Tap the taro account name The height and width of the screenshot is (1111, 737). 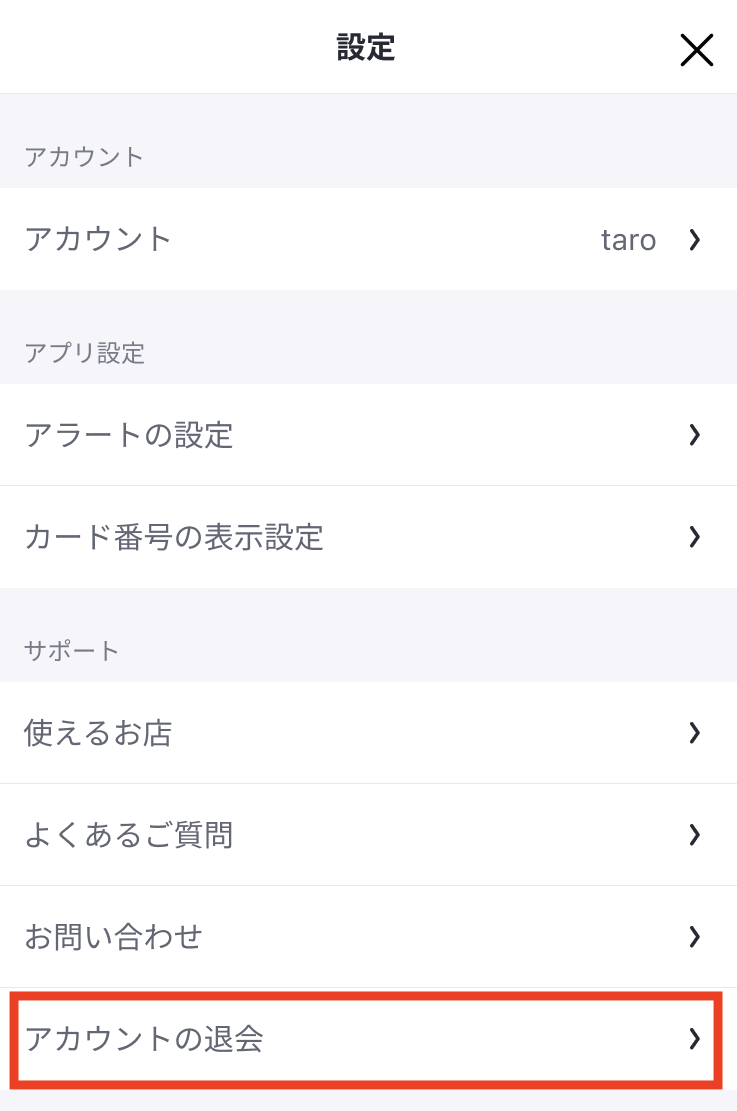coord(629,240)
